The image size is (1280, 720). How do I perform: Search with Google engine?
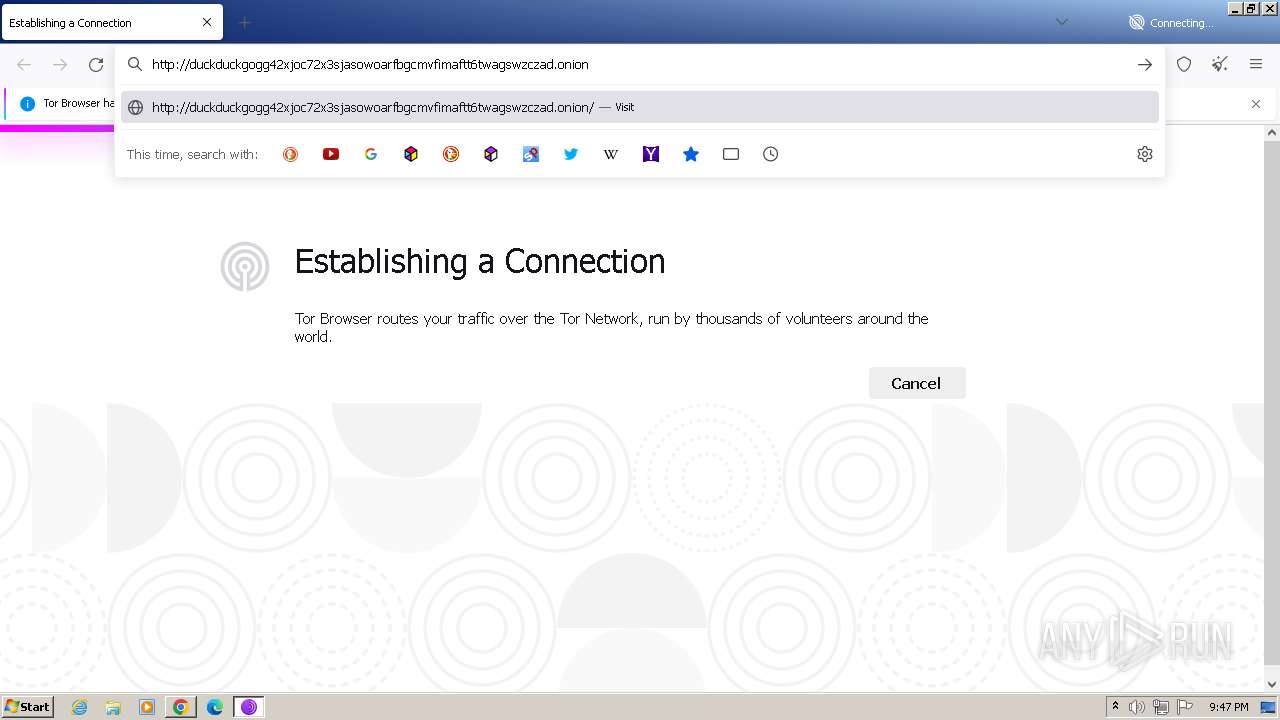[371, 154]
